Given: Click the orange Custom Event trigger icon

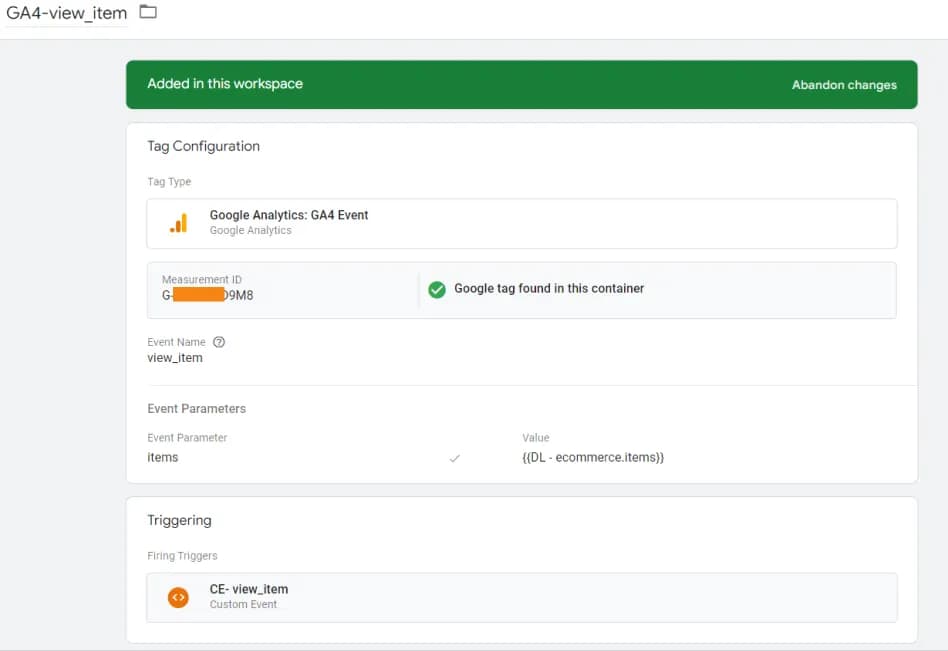Looking at the screenshot, I should pyautogui.click(x=178, y=597).
